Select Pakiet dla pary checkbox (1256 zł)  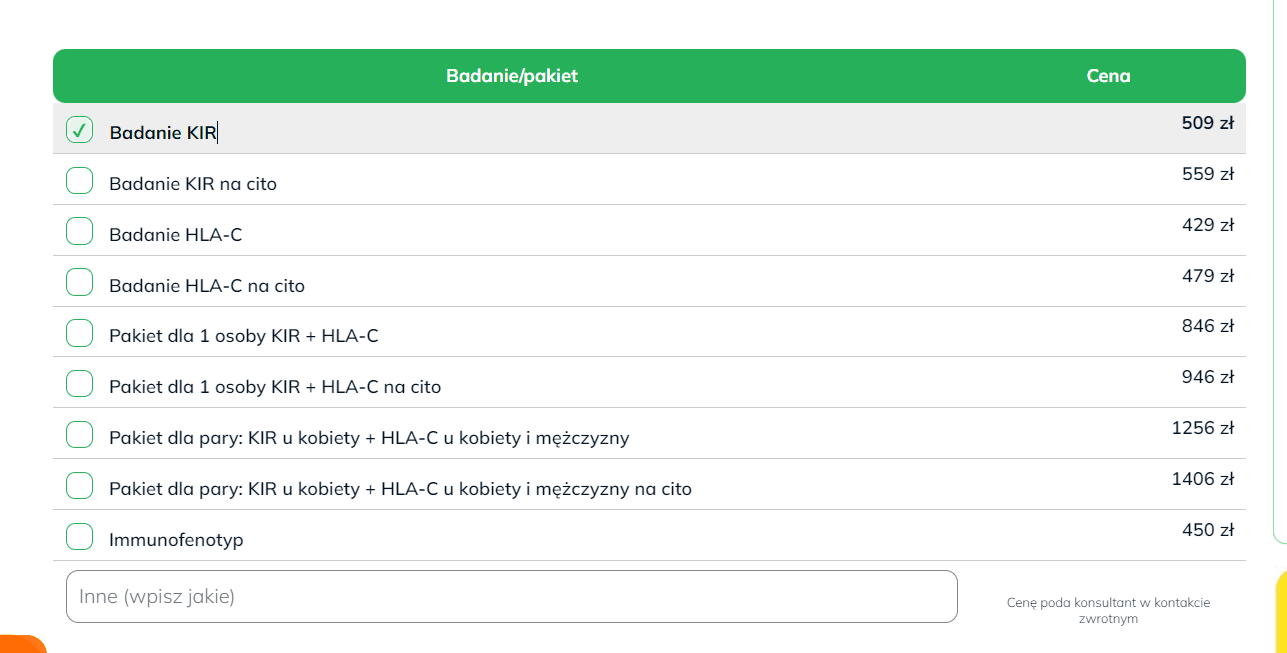80,435
